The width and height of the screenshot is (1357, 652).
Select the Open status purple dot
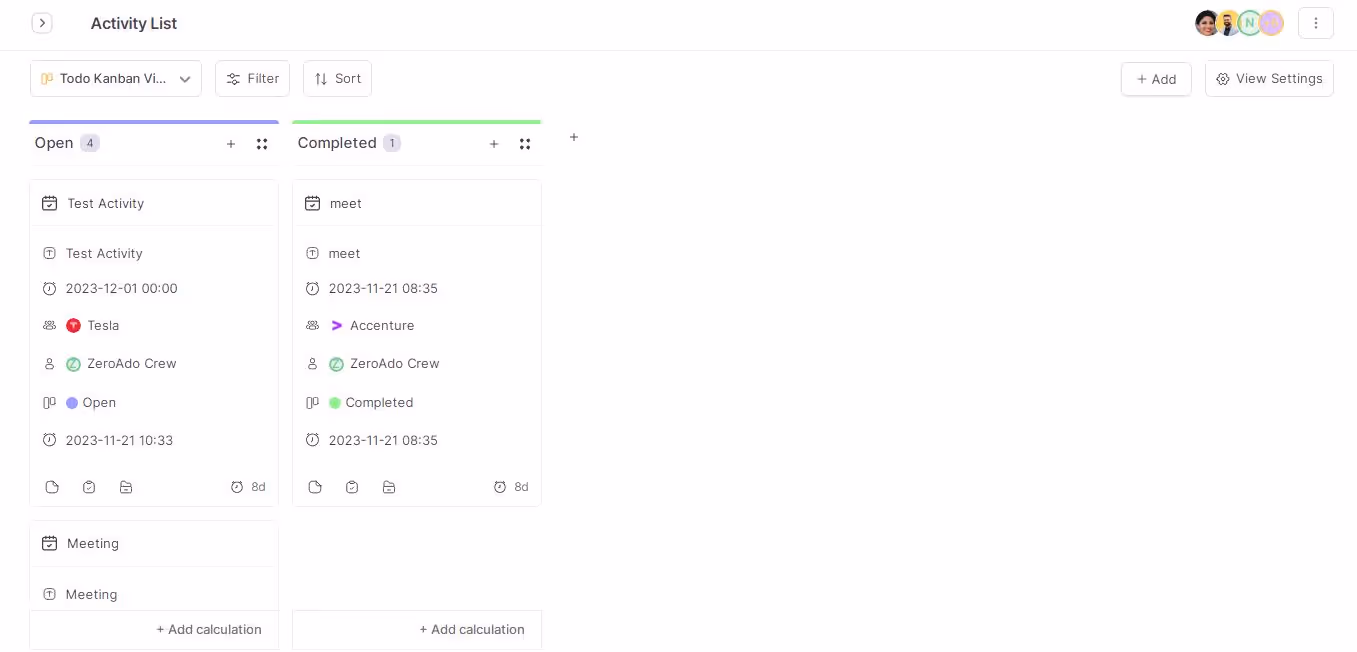pyautogui.click(x=72, y=403)
